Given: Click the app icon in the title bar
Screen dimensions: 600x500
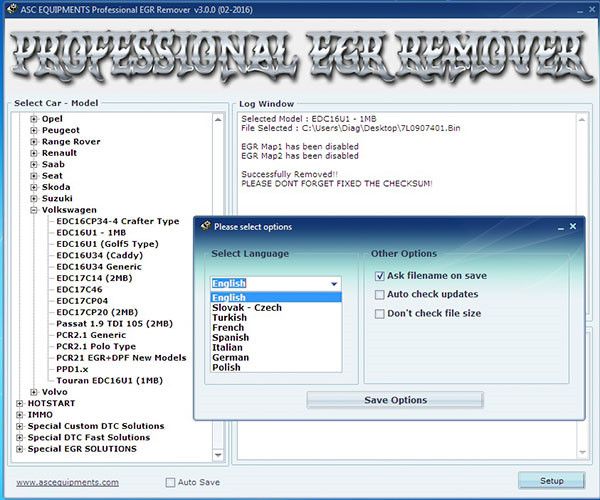Looking at the screenshot, I should click(x=10, y=10).
